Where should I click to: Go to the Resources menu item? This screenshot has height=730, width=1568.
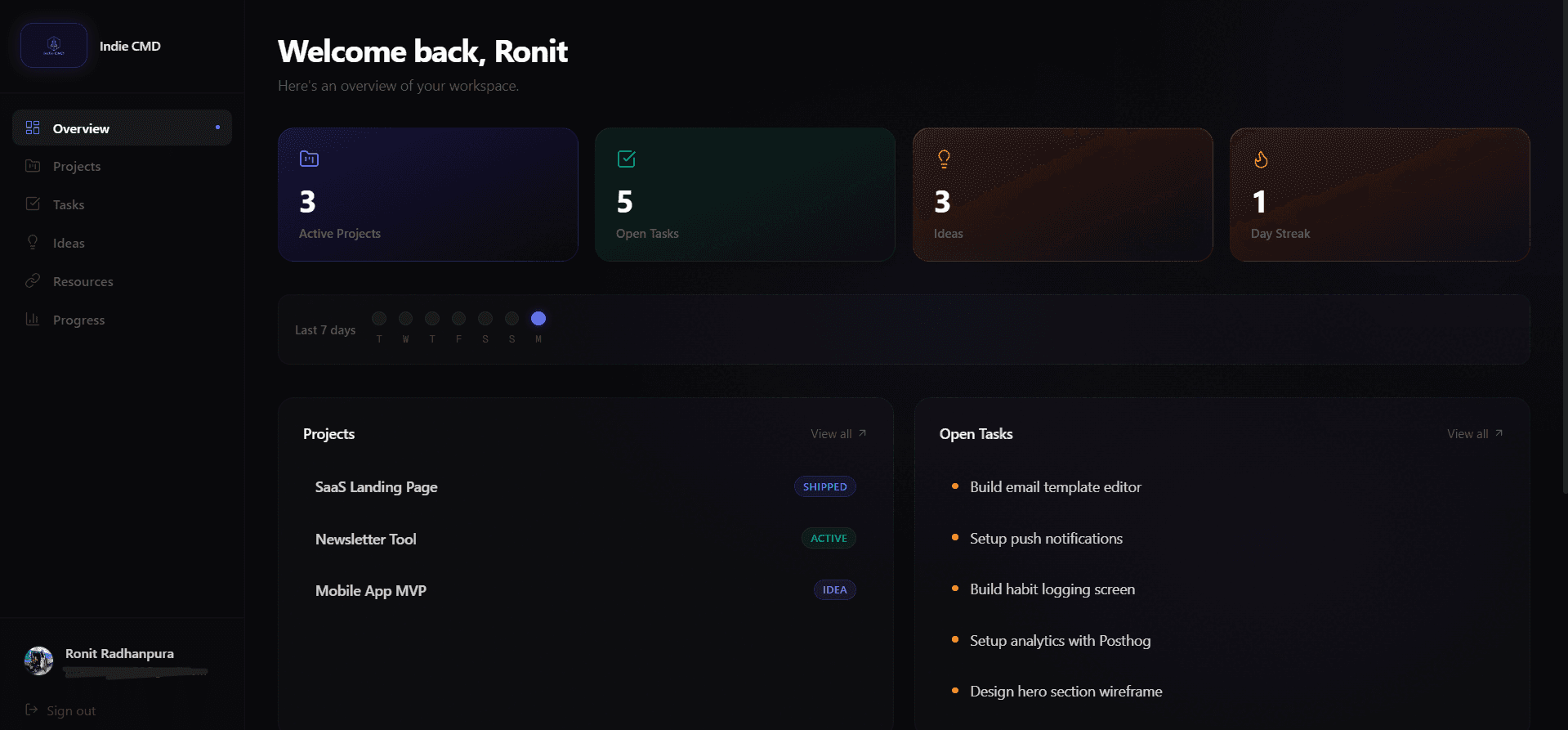(83, 281)
